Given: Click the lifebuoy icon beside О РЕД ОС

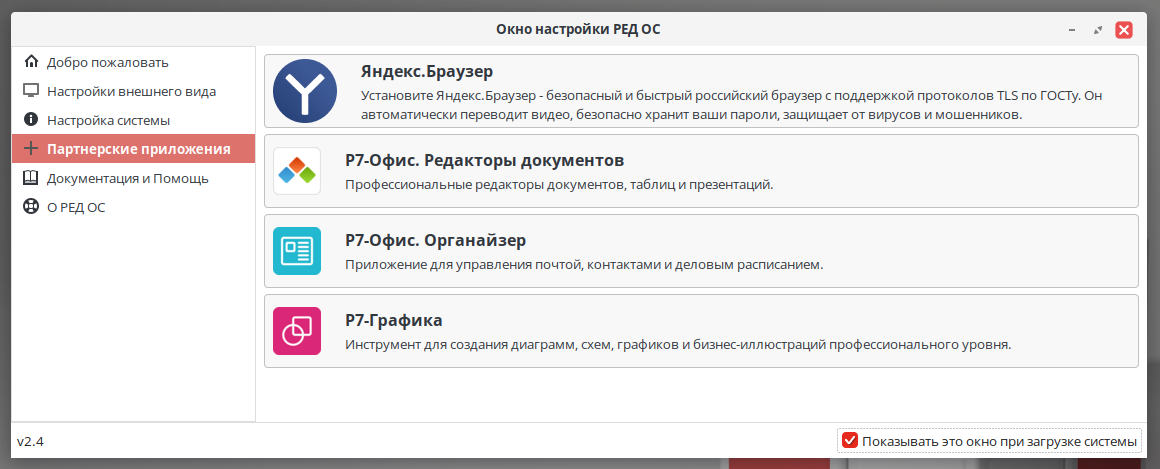Looking at the screenshot, I should (x=31, y=207).
